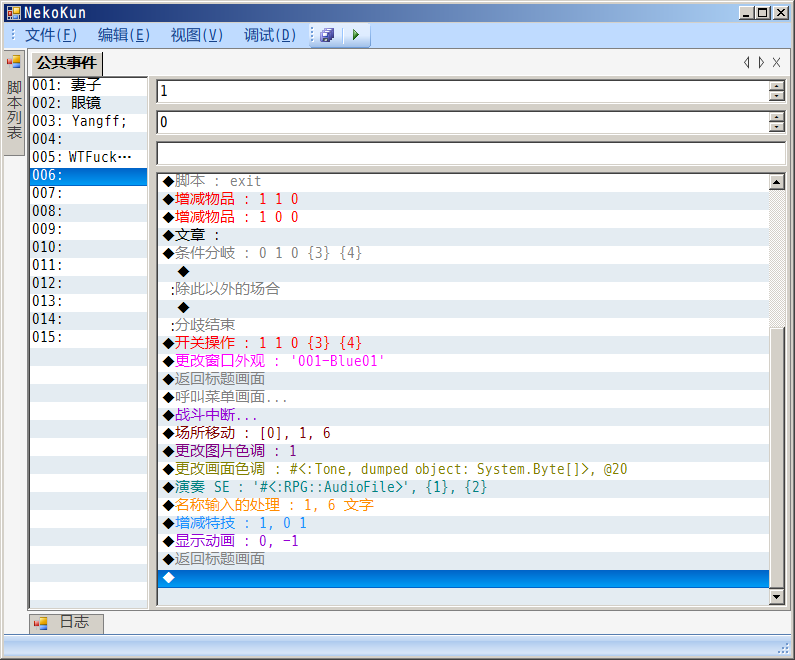Viewport: 795px width, 660px height.
Task: Select the highlighted empty last command line
Action: pos(463,578)
